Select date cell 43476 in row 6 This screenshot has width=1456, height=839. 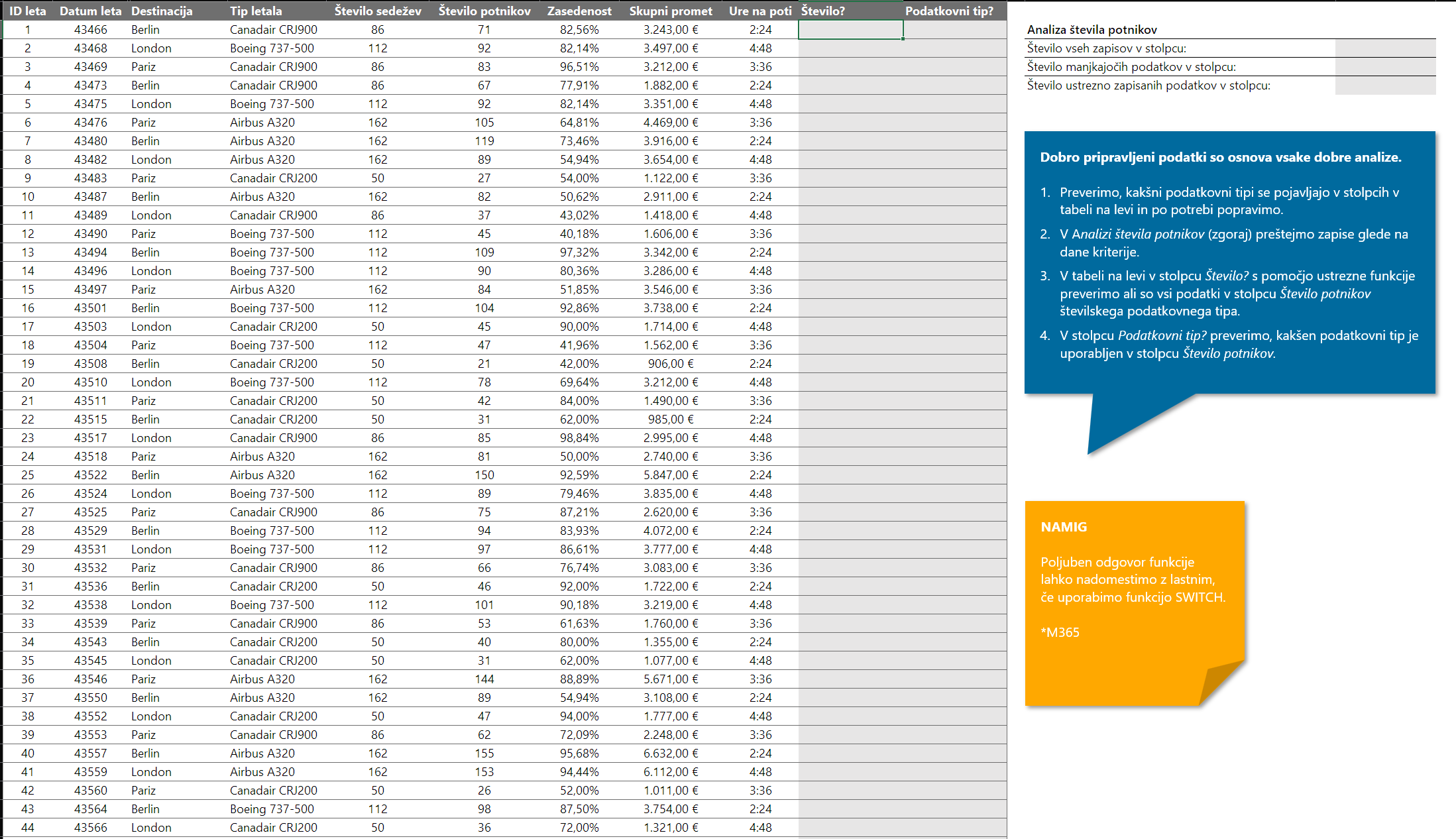click(x=91, y=123)
